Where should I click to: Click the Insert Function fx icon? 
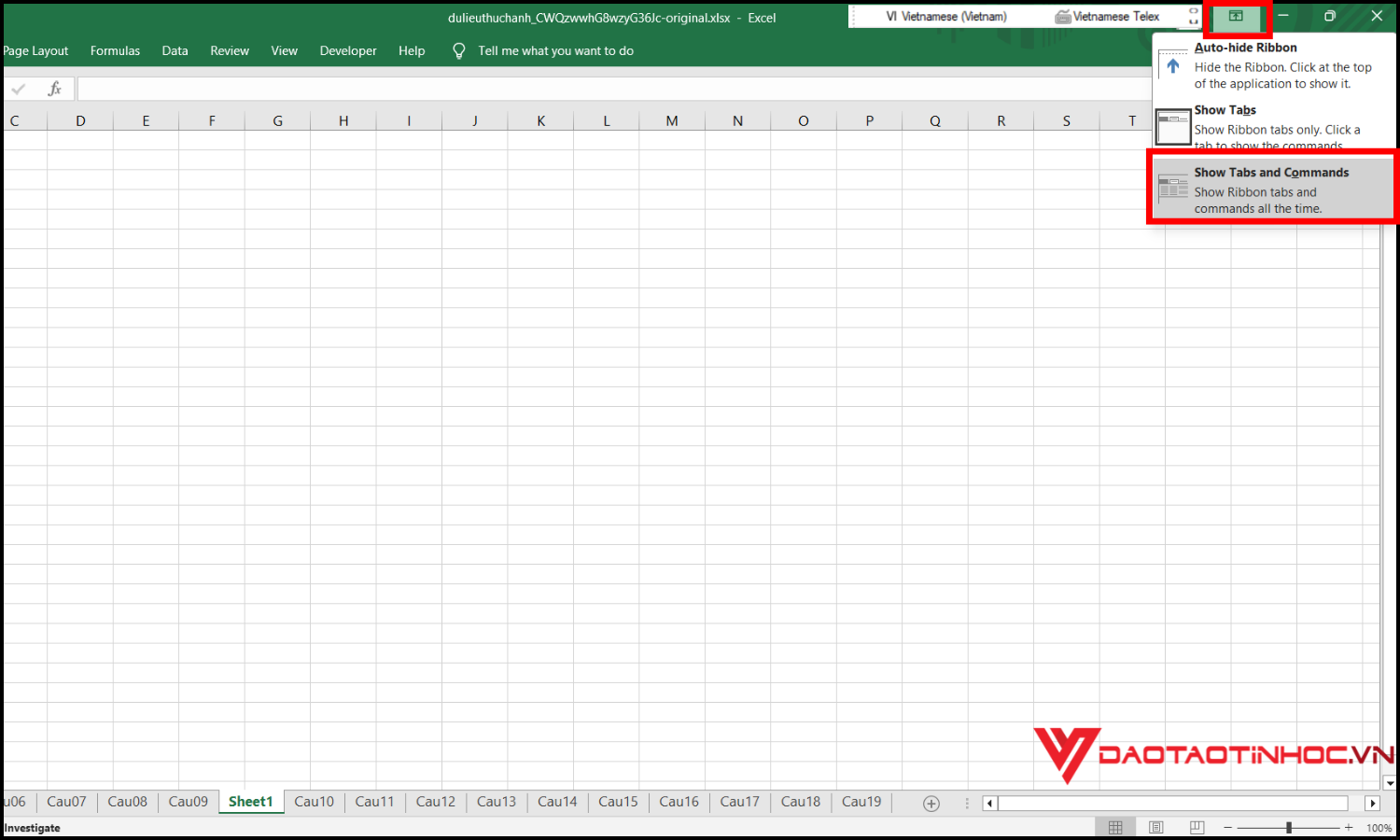click(55, 89)
